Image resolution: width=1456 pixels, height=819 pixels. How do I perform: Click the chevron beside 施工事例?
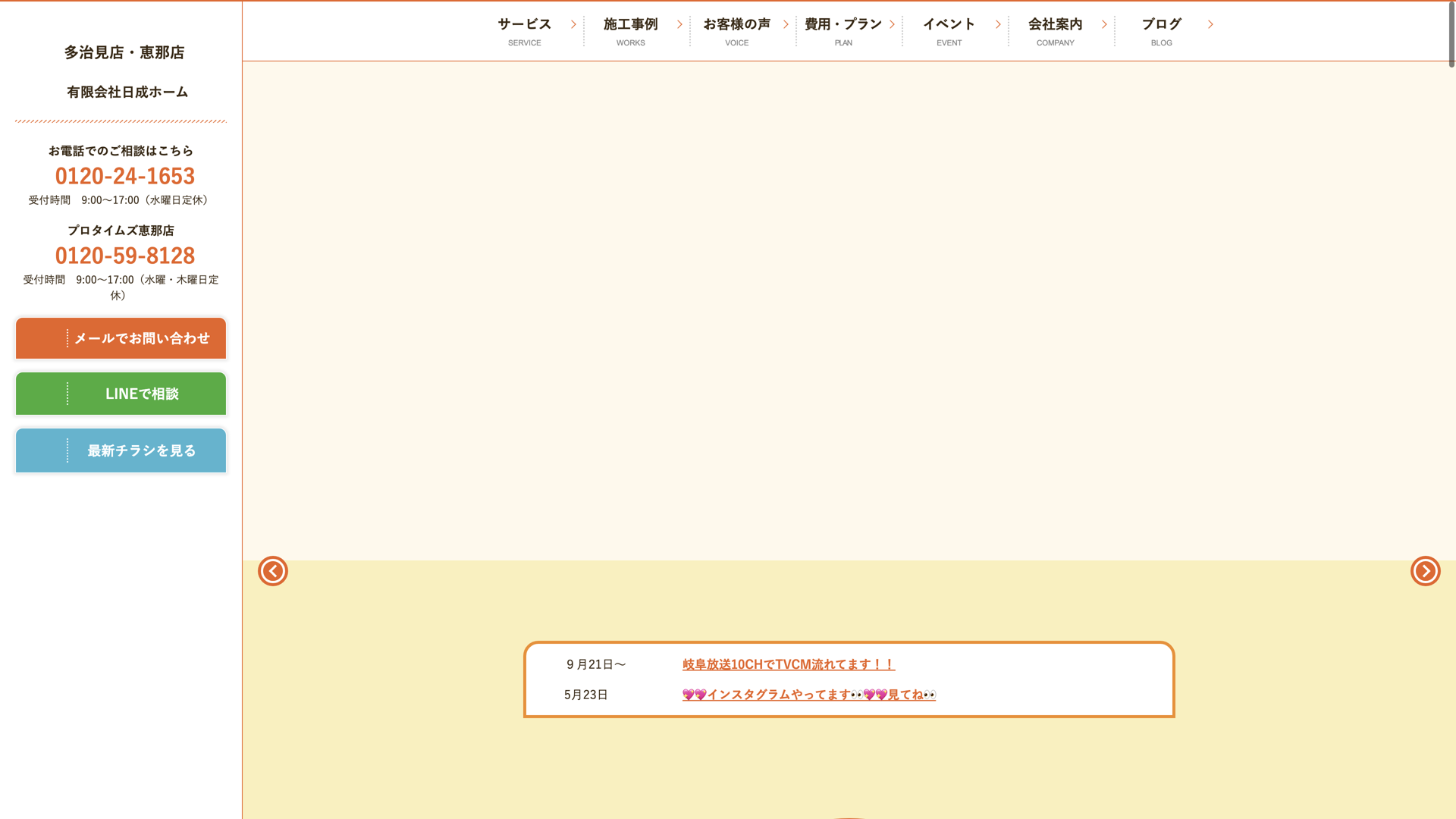tap(679, 24)
